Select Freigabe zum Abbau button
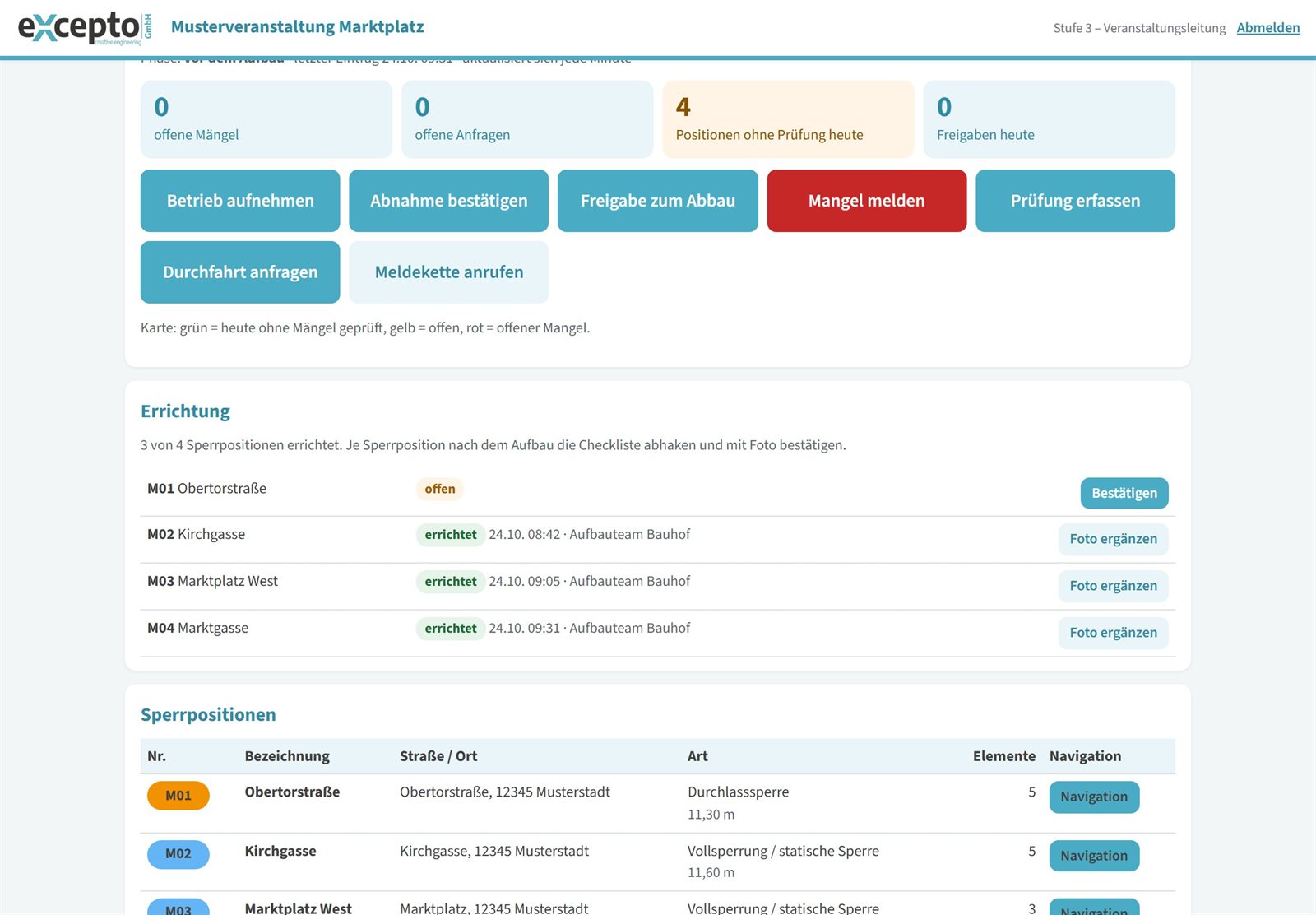The height and width of the screenshot is (915, 1316). pos(657,201)
